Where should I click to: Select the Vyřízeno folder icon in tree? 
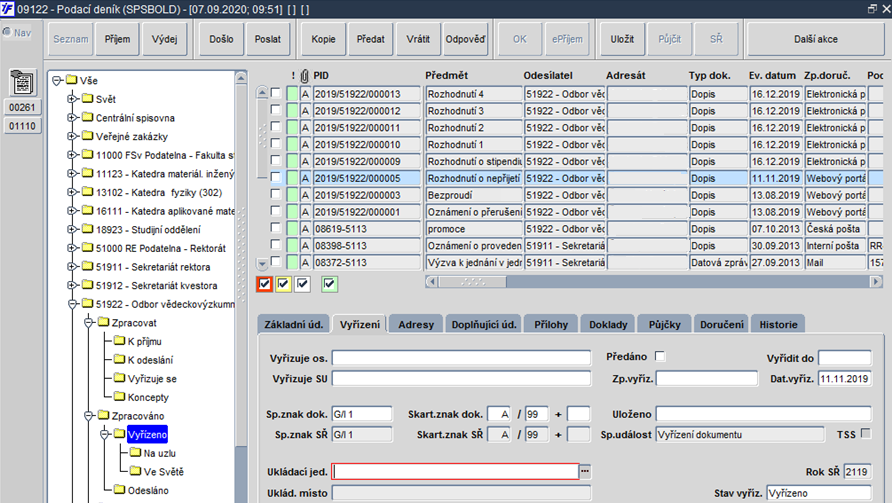pos(119,434)
